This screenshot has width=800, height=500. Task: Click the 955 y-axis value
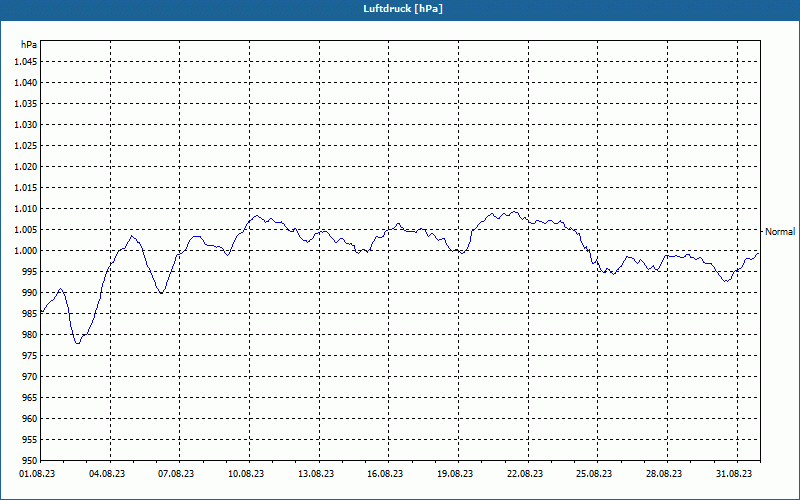coord(29,439)
